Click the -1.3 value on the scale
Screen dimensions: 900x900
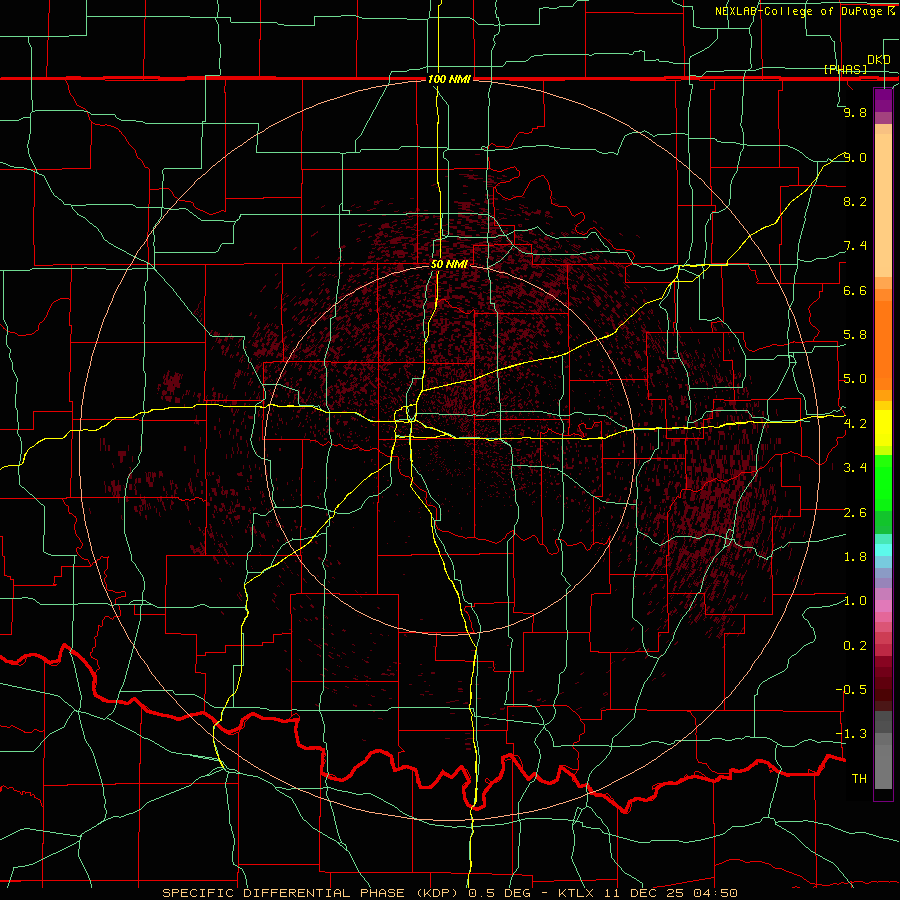(851, 734)
